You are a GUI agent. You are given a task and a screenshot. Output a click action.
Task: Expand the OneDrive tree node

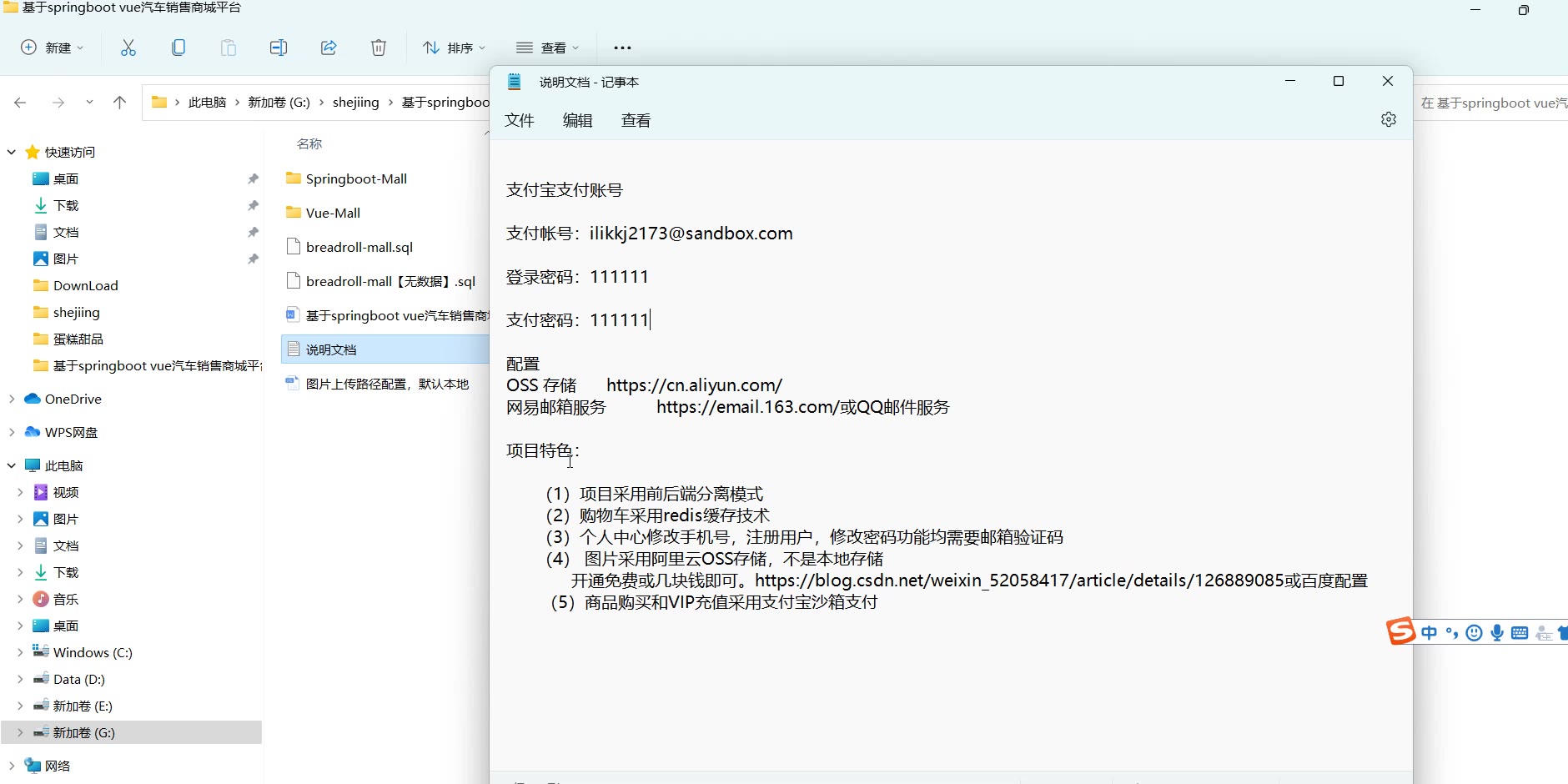(12, 399)
